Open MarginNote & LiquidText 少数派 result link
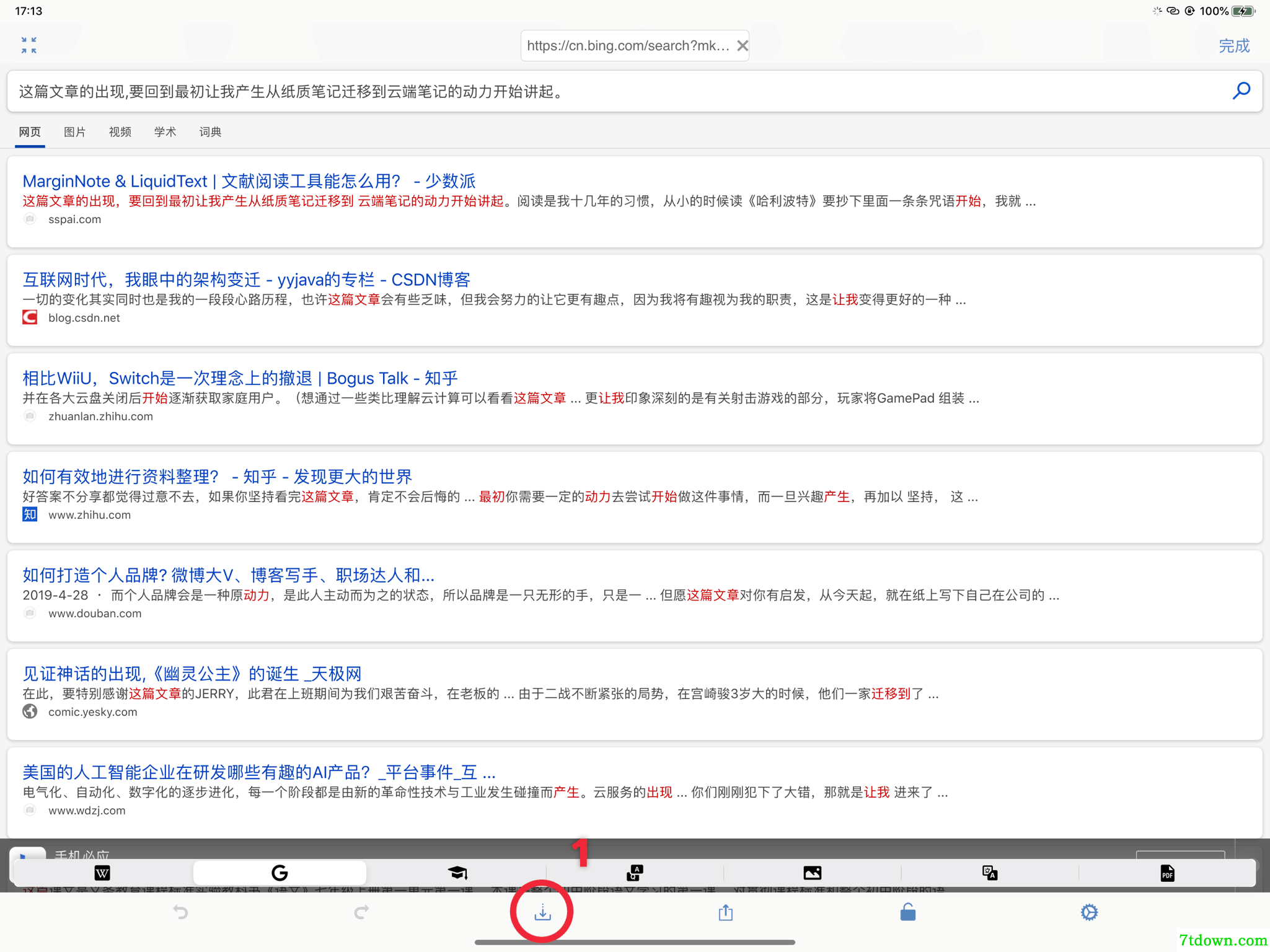 (249, 181)
